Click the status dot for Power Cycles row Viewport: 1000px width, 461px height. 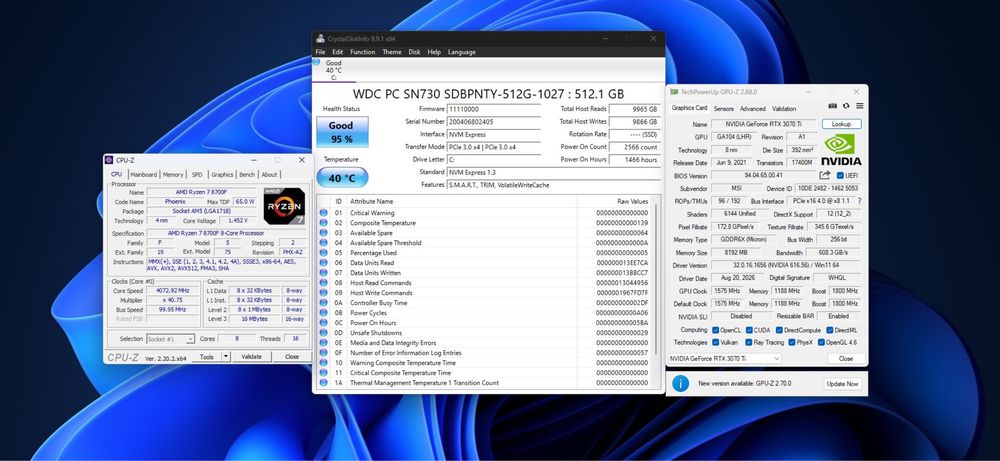[323, 312]
